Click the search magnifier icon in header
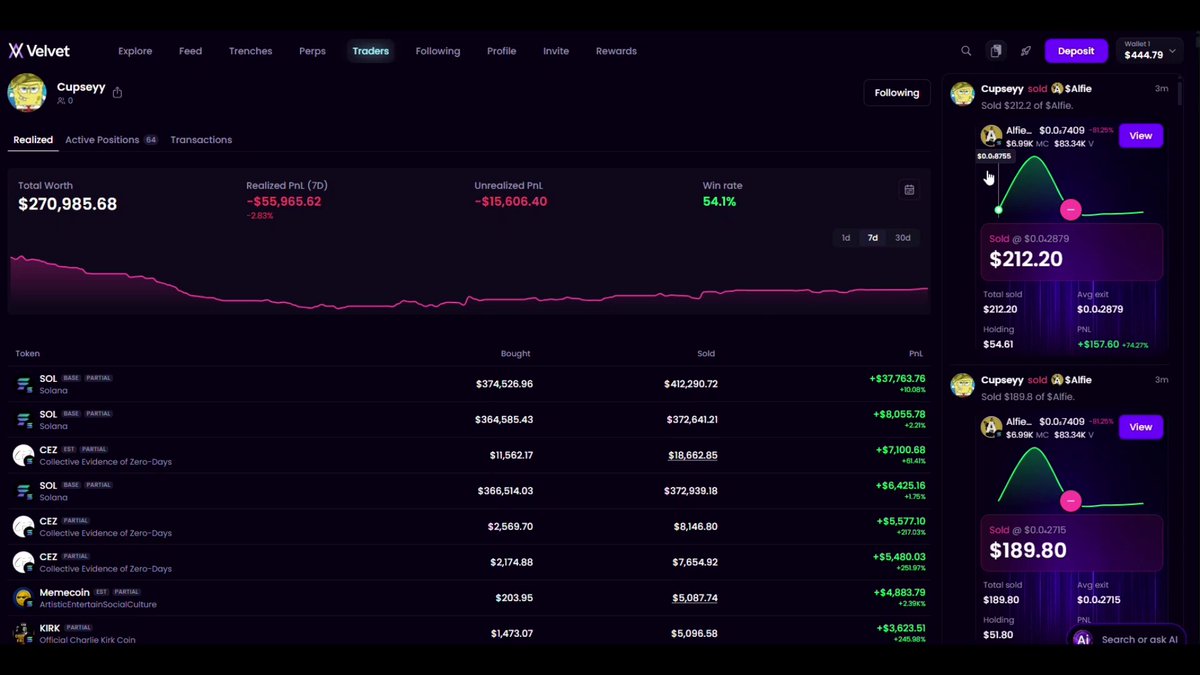1200x675 pixels. (966, 51)
